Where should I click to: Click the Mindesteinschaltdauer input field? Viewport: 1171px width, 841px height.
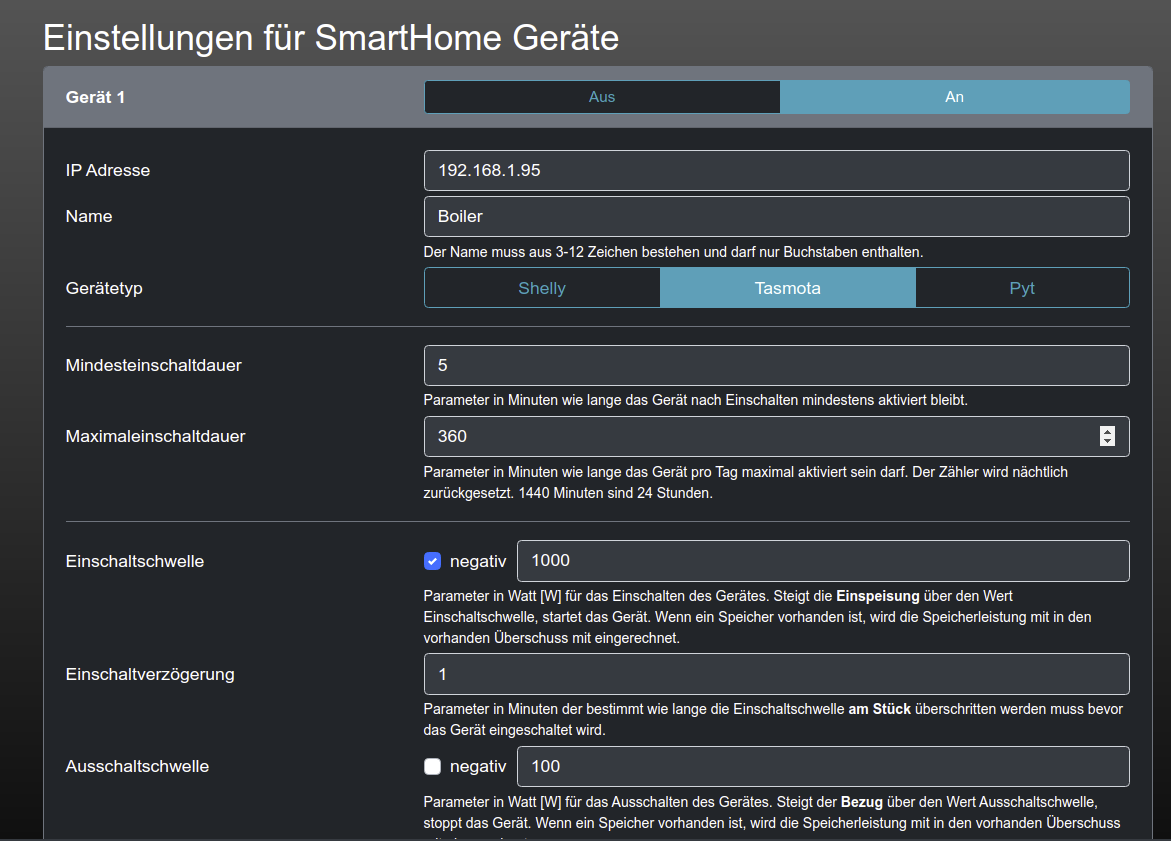click(776, 365)
